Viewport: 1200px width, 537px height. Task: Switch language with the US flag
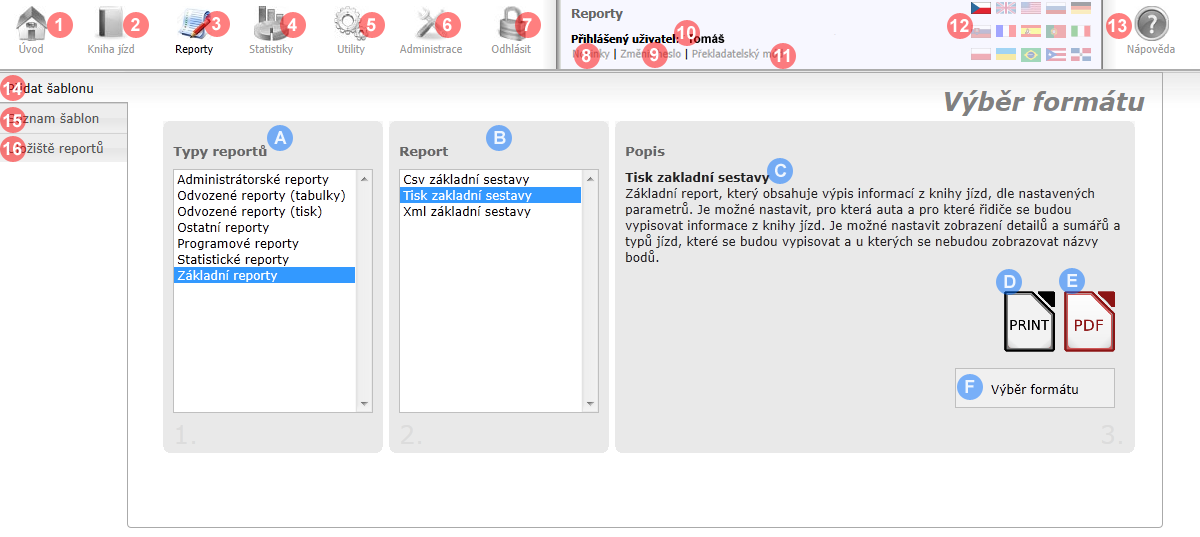[x=1031, y=8]
